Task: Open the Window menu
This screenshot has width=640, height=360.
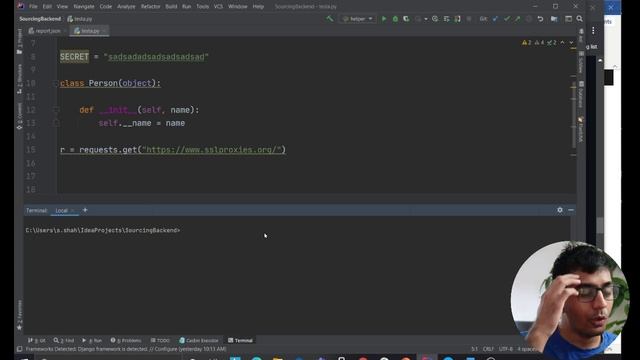Action: tap(238, 7)
